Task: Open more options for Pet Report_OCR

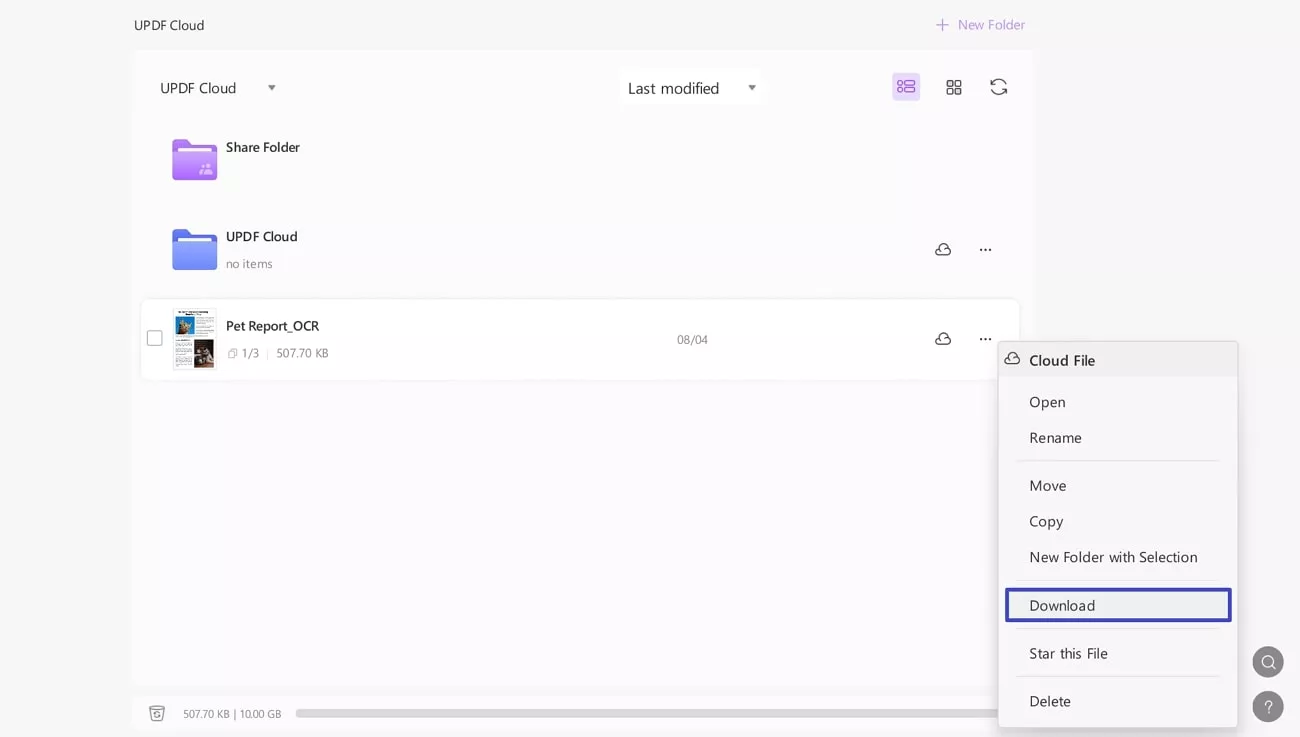Action: tap(985, 339)
